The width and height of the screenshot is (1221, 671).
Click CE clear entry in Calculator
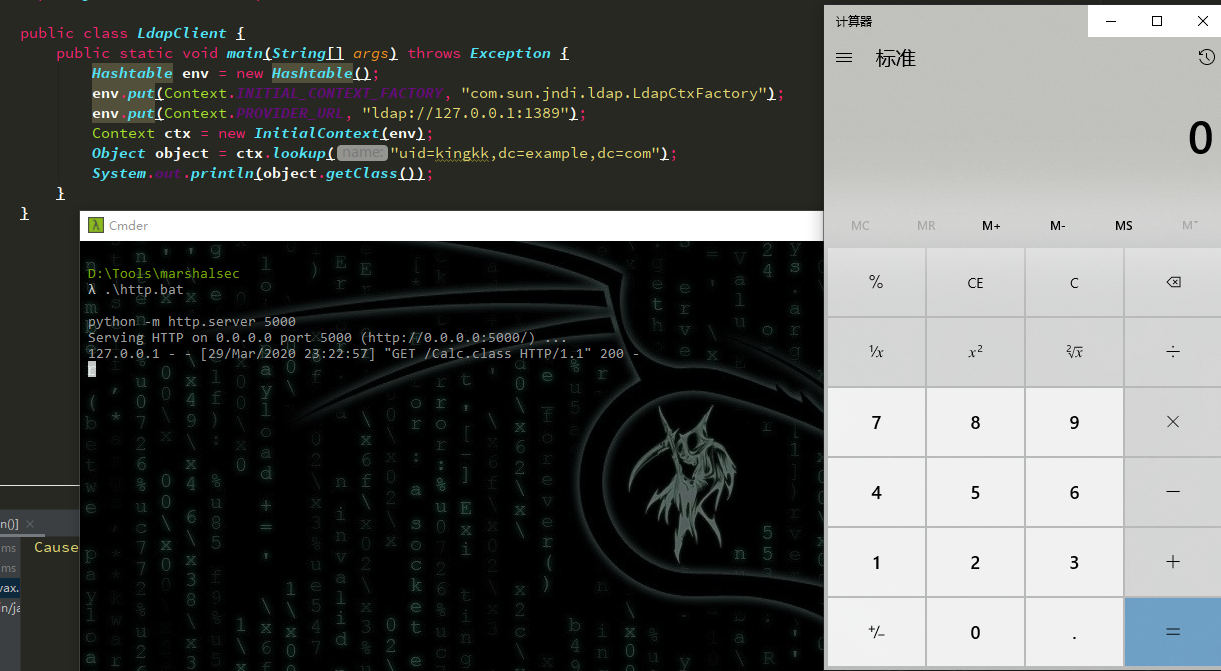(975, 283)
